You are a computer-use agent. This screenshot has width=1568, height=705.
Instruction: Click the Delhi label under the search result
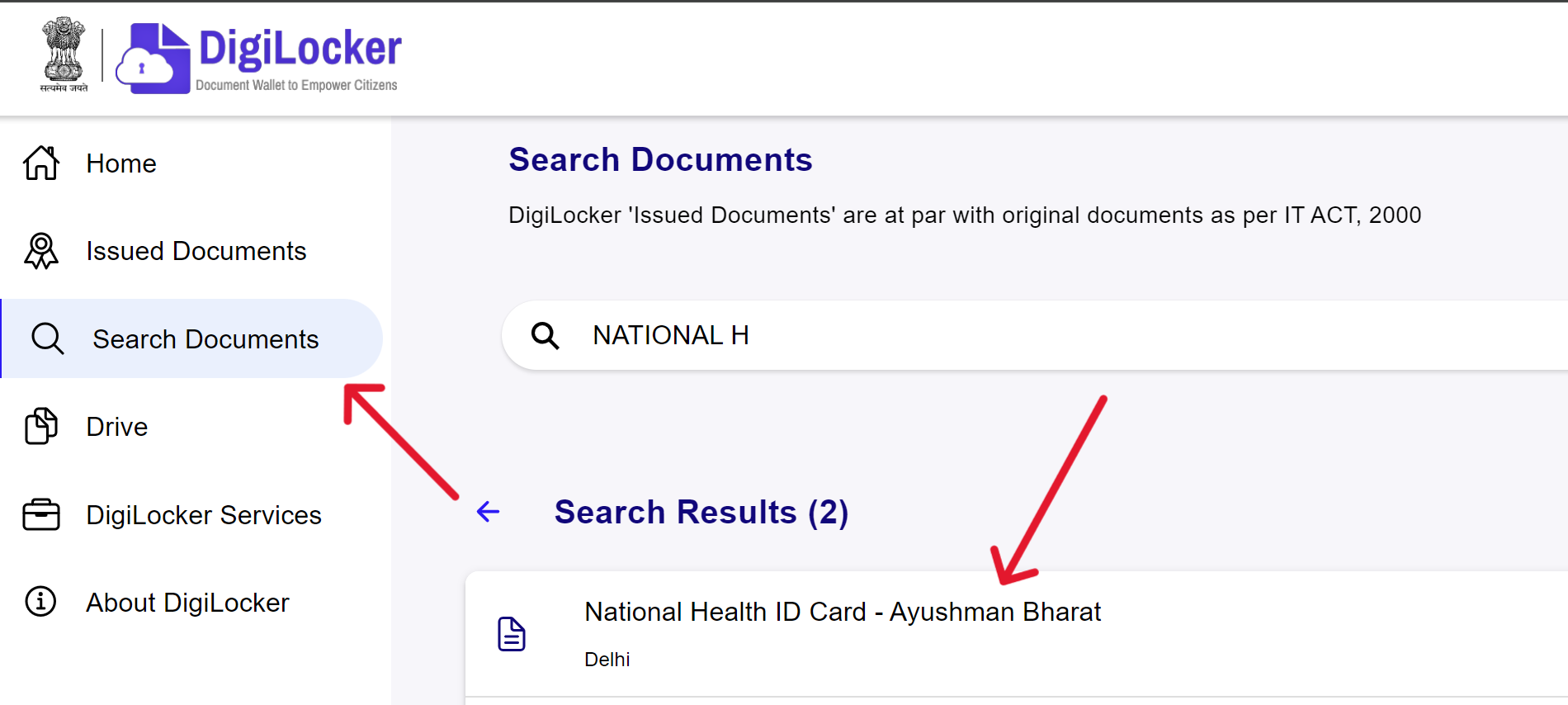pos(607,659)
